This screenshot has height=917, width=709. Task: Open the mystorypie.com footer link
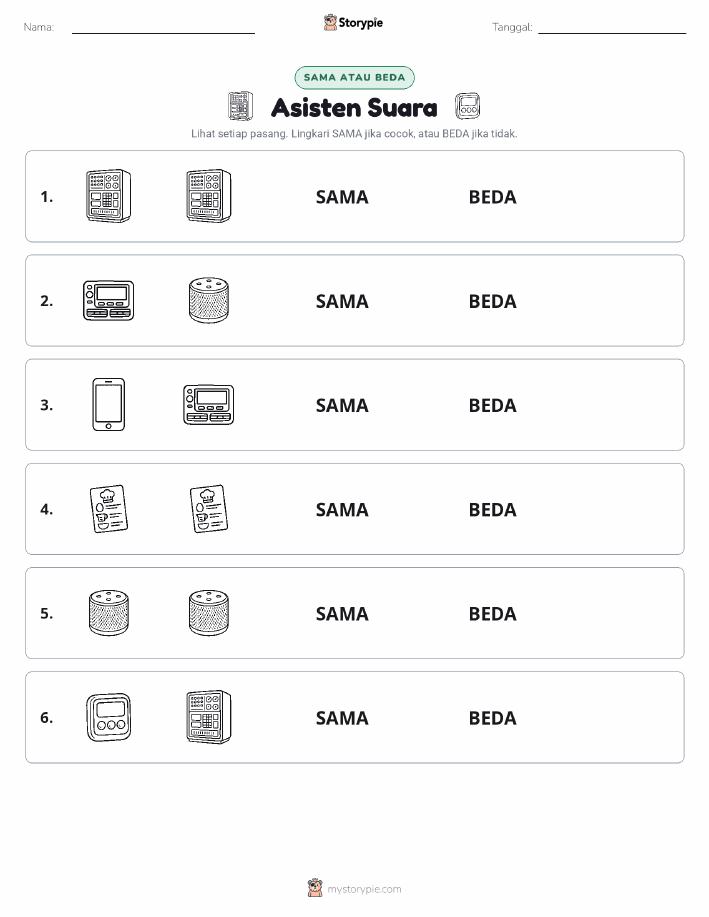[354, 888]
